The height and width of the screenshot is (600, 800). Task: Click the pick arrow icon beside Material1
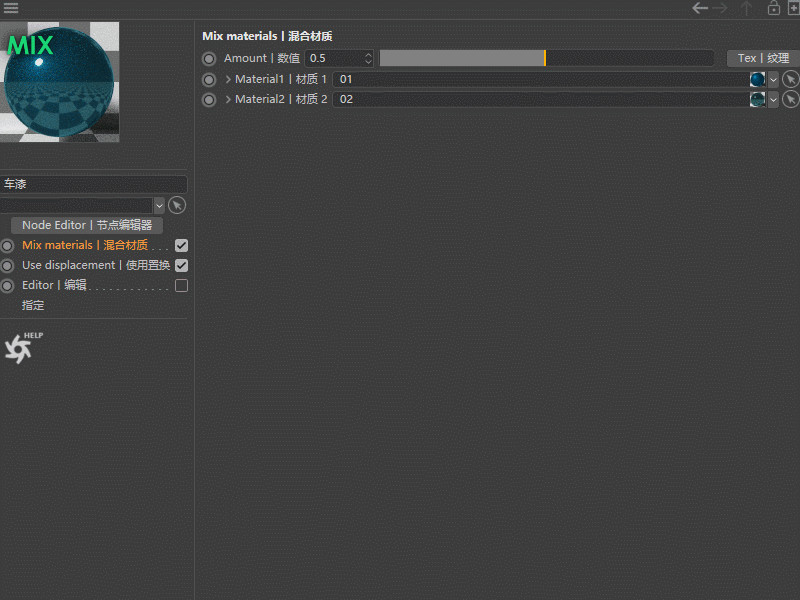pos(790,80)
